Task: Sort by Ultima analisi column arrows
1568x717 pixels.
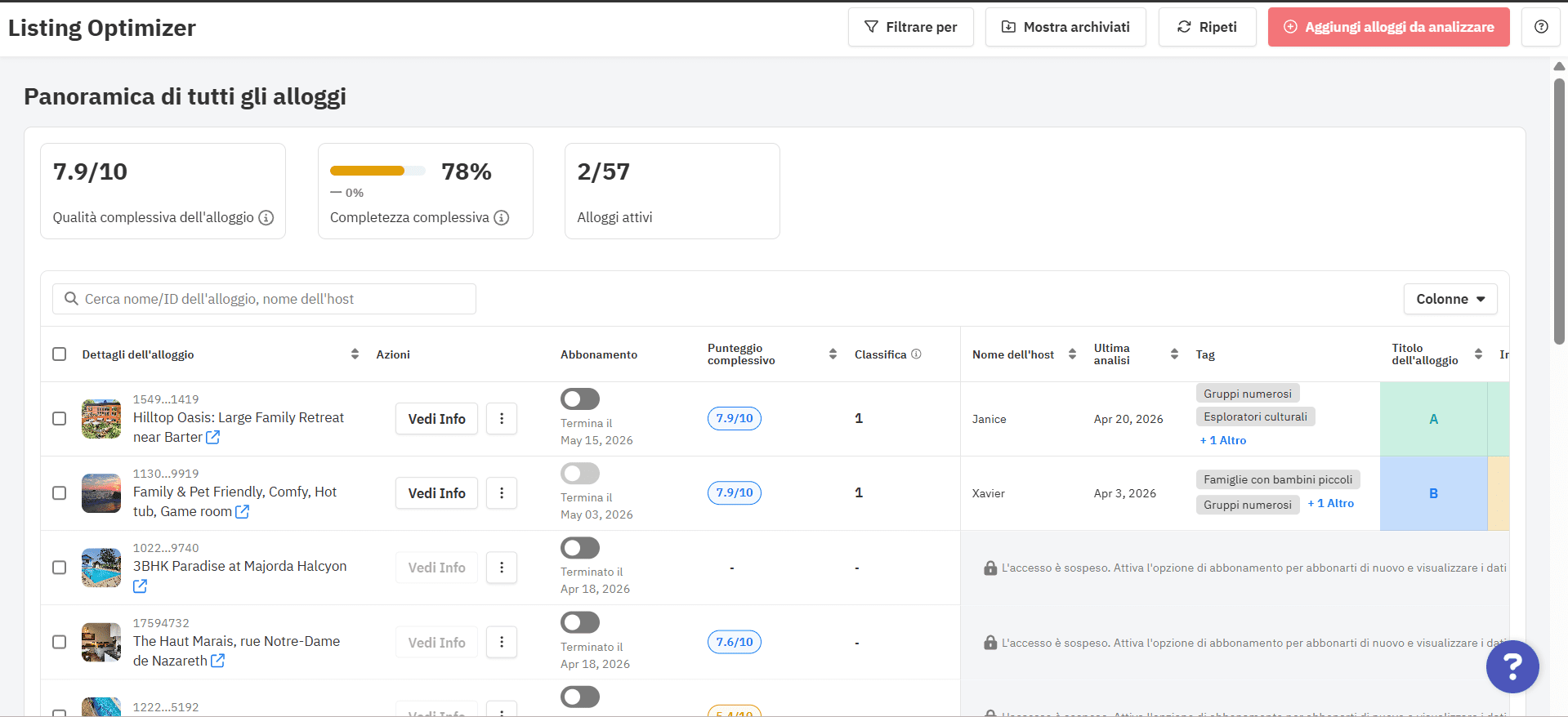Action: click(1174, 354)
